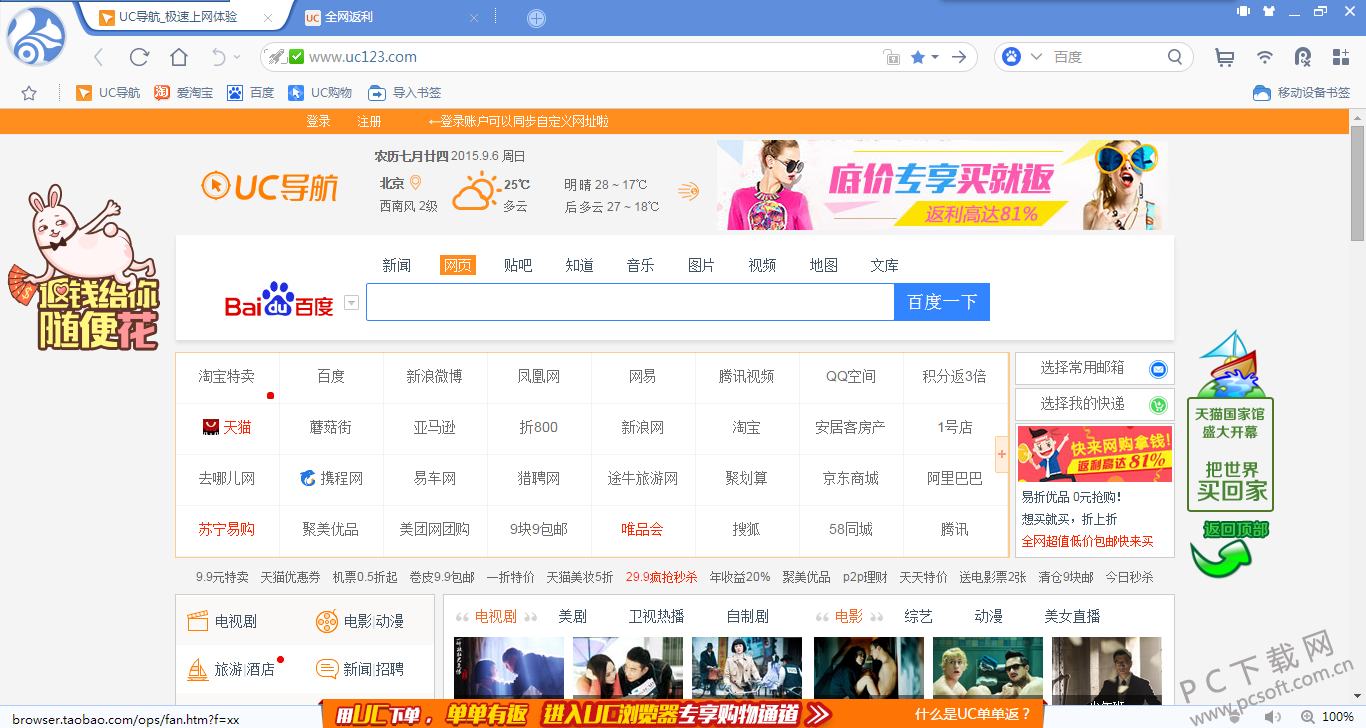This screenshot has height=728, width=1366.
Task: Click the bookmarks star icon in bookmarks bar
Action: [29, 93]
